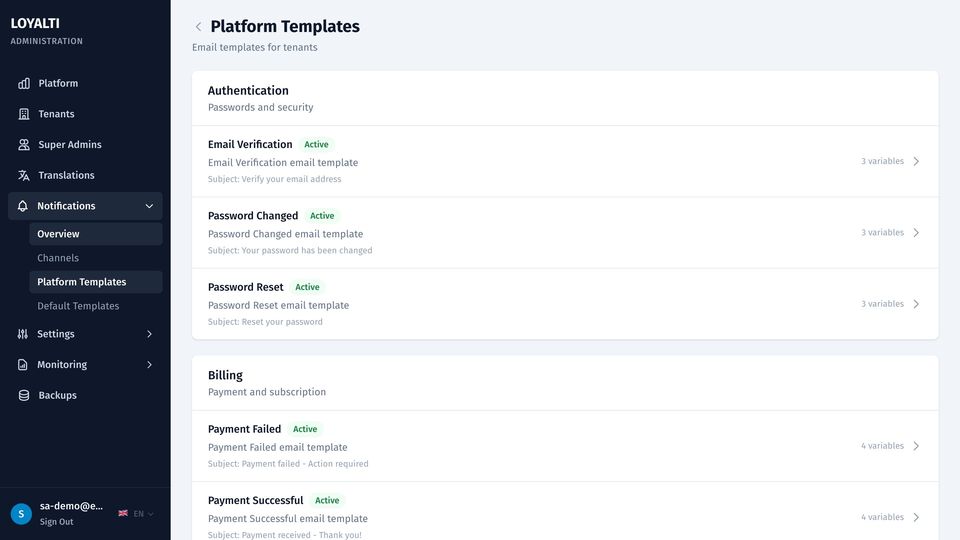This screenshot has height=540, width=960.
Task: Open Payment Successful template via its chevron
Action: (x=916, y=517)
